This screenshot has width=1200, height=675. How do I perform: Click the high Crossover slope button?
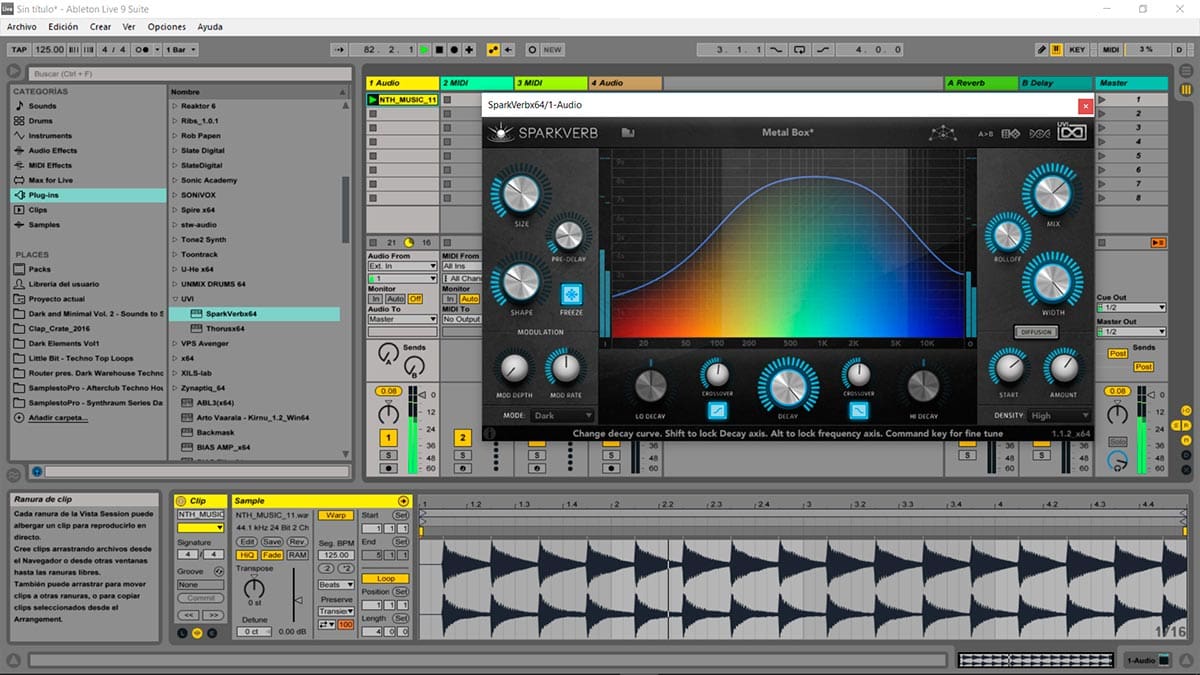[x=857, y=410]
